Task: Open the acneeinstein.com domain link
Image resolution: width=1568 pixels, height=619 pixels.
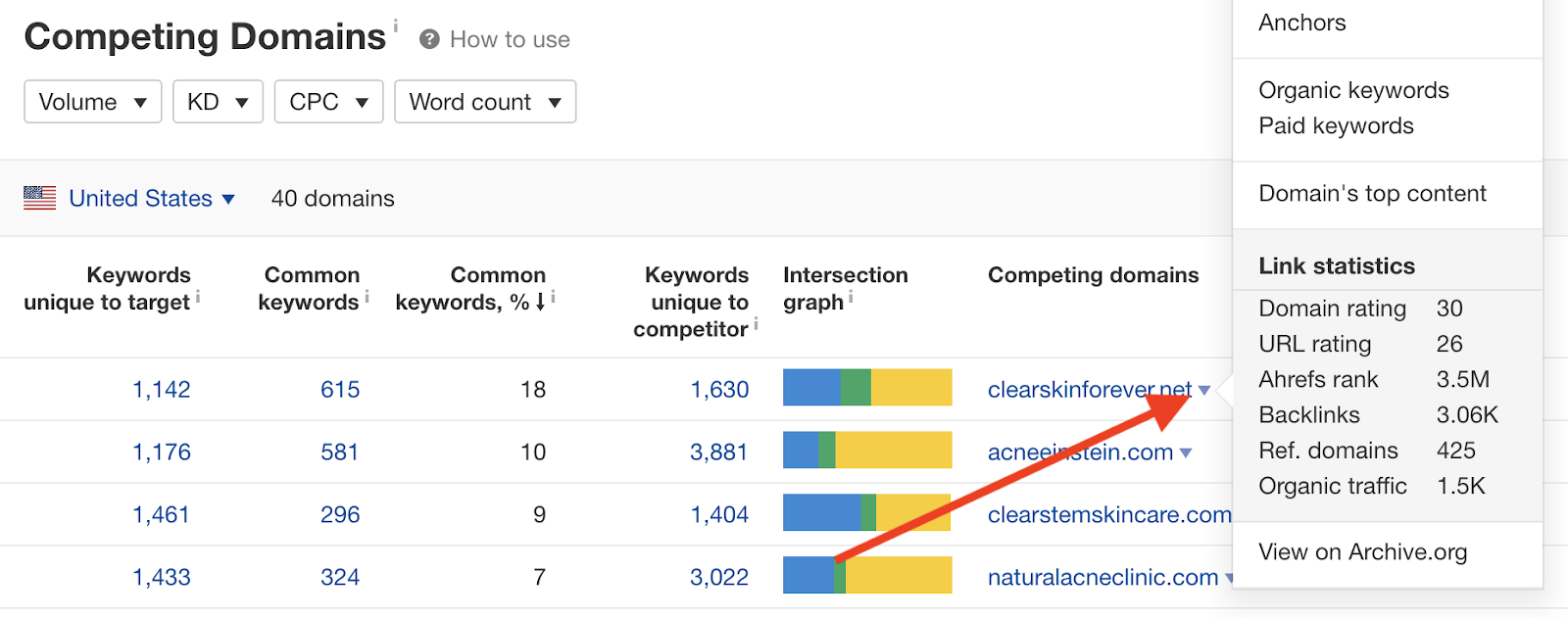Action: point(1080,452)
